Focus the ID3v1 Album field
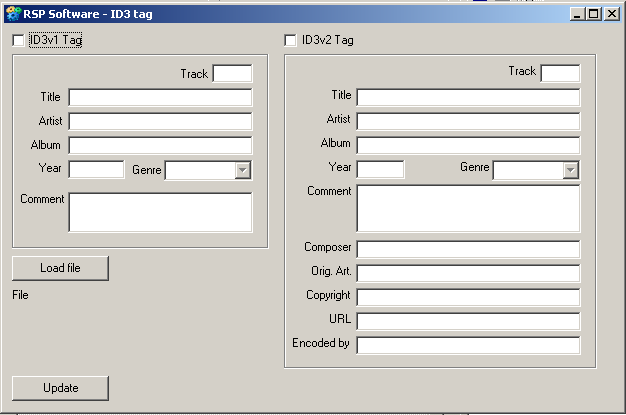Image resolution: width=626 pixels, height=415 pixels. click(x=160, y=145)
